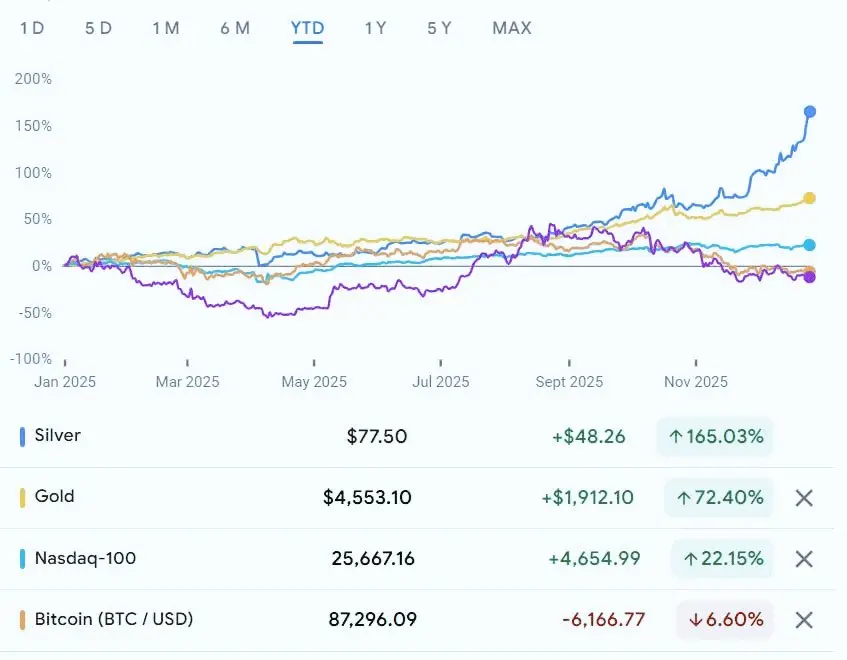
Task: Switch chart to 6M range
Action: click(x=235, y=28)
